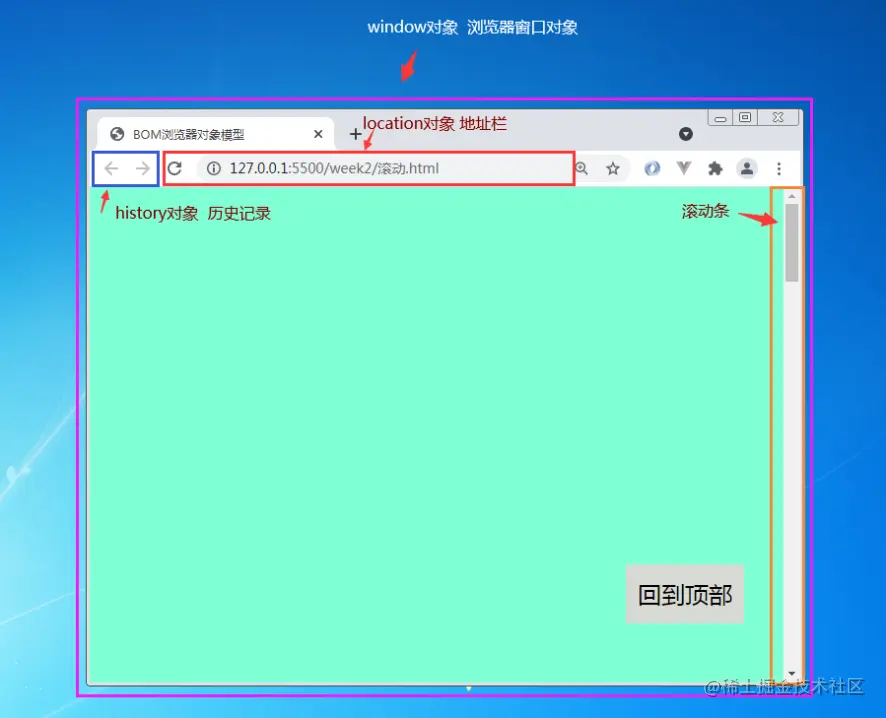Click the scrollbar thumb on the right edge
The width and height of the screenshot is (886, 718).
click(x=791, y=238)
